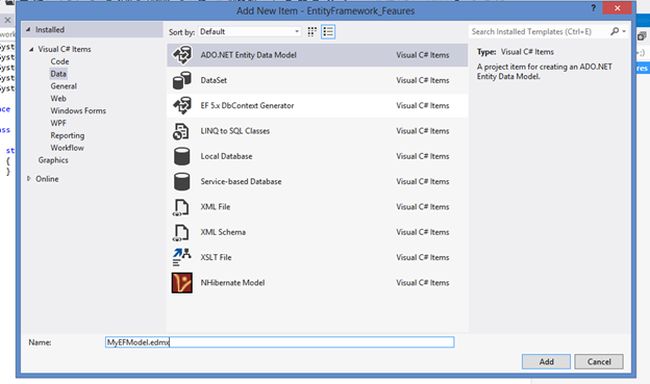Select LINQ to SQL Classes name
650x384 pixels.
click(x=235, y=131)
